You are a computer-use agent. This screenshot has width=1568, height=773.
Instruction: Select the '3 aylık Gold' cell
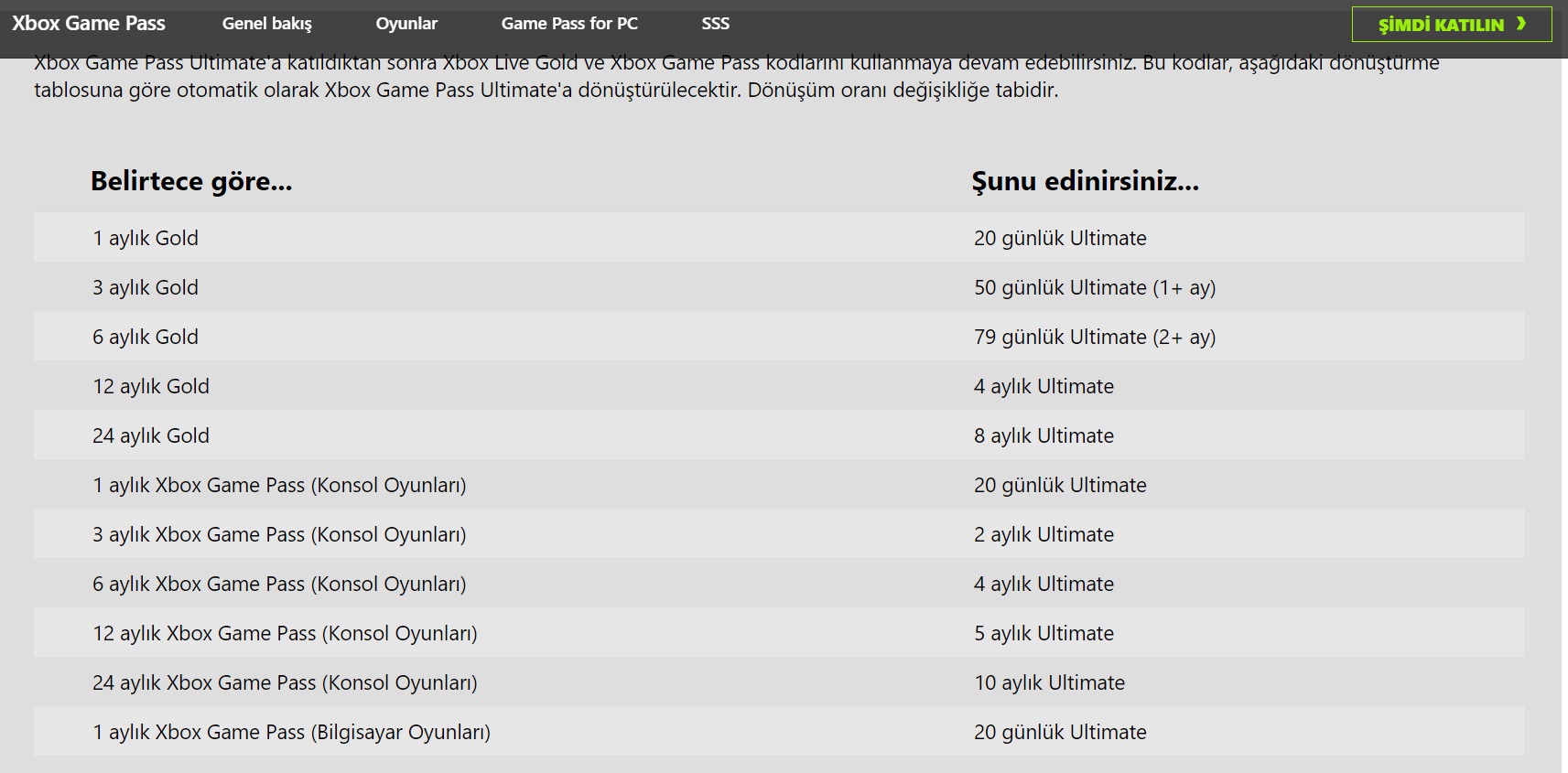pos(146,287)
